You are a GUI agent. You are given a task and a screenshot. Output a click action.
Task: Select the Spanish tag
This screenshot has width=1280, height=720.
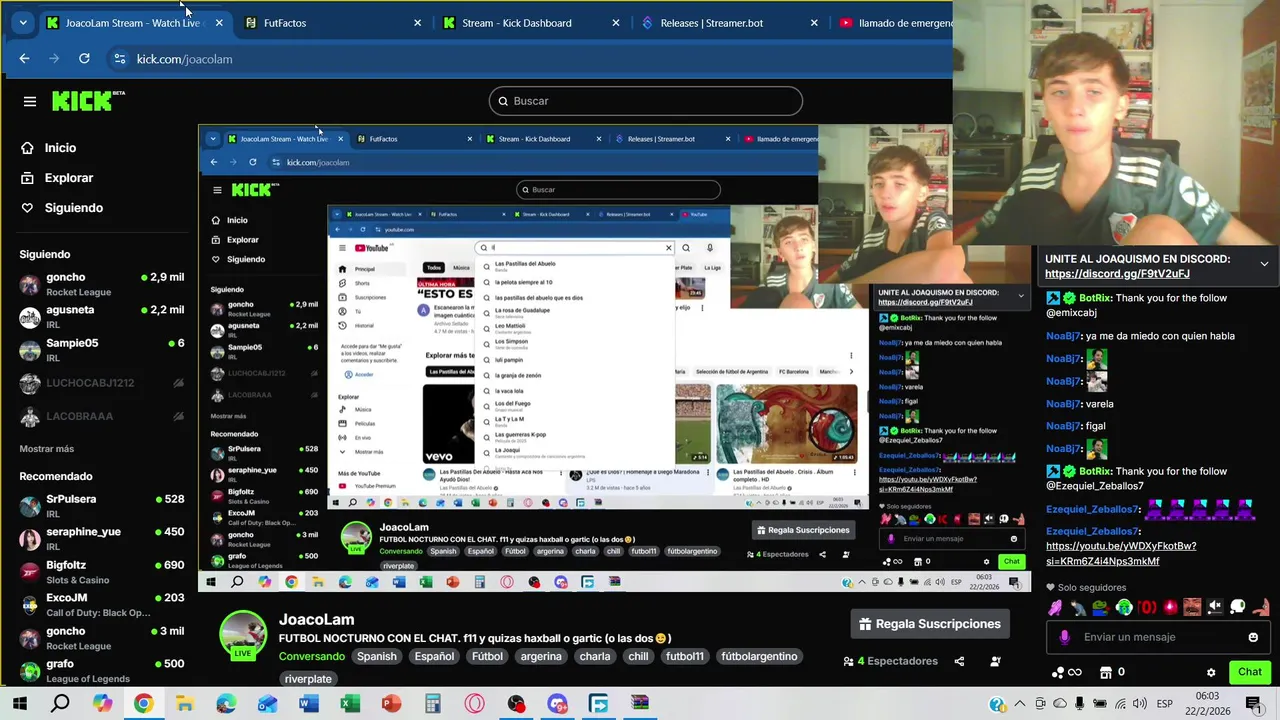point(377,656)
